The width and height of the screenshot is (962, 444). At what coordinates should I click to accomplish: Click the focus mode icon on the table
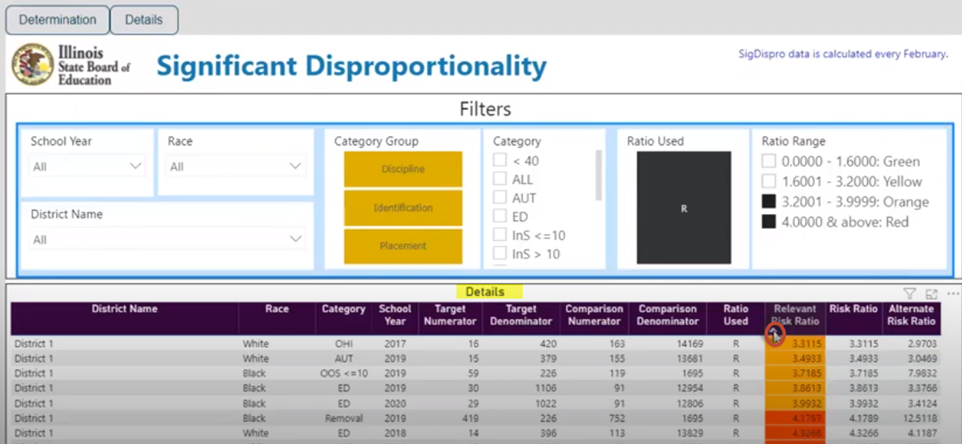click(931, 293)
